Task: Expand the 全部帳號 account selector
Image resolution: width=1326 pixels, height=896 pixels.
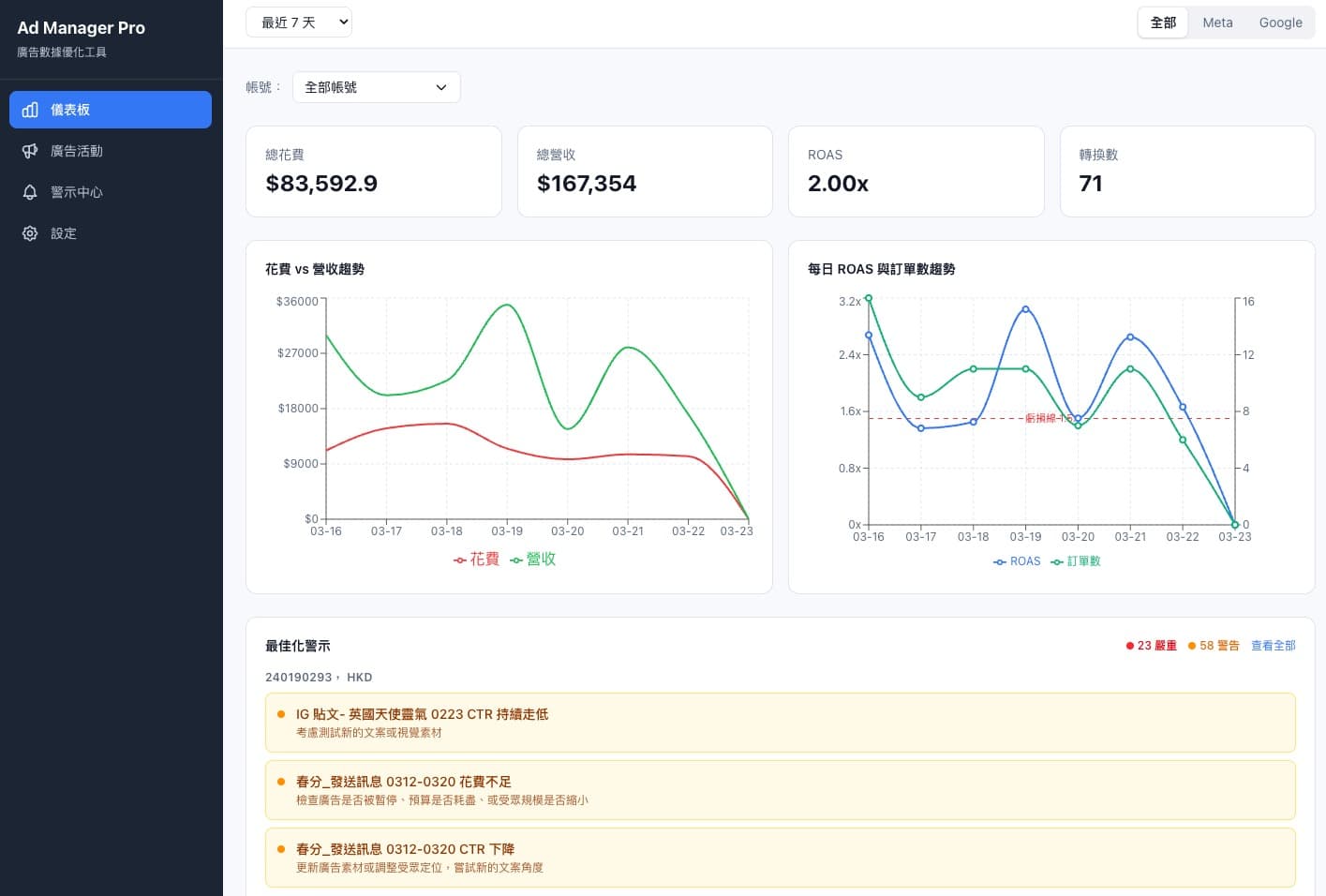Action: pos(376,86)
